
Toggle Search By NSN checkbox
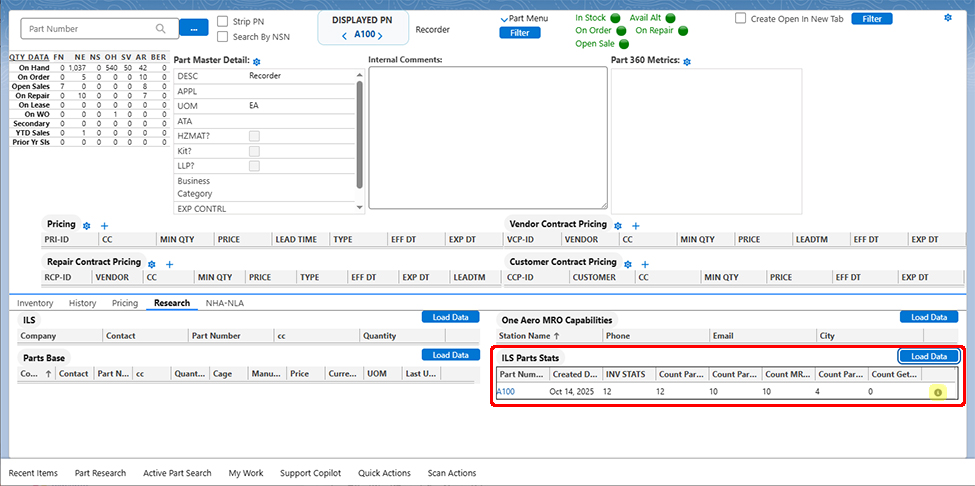[x=223, y=37]
